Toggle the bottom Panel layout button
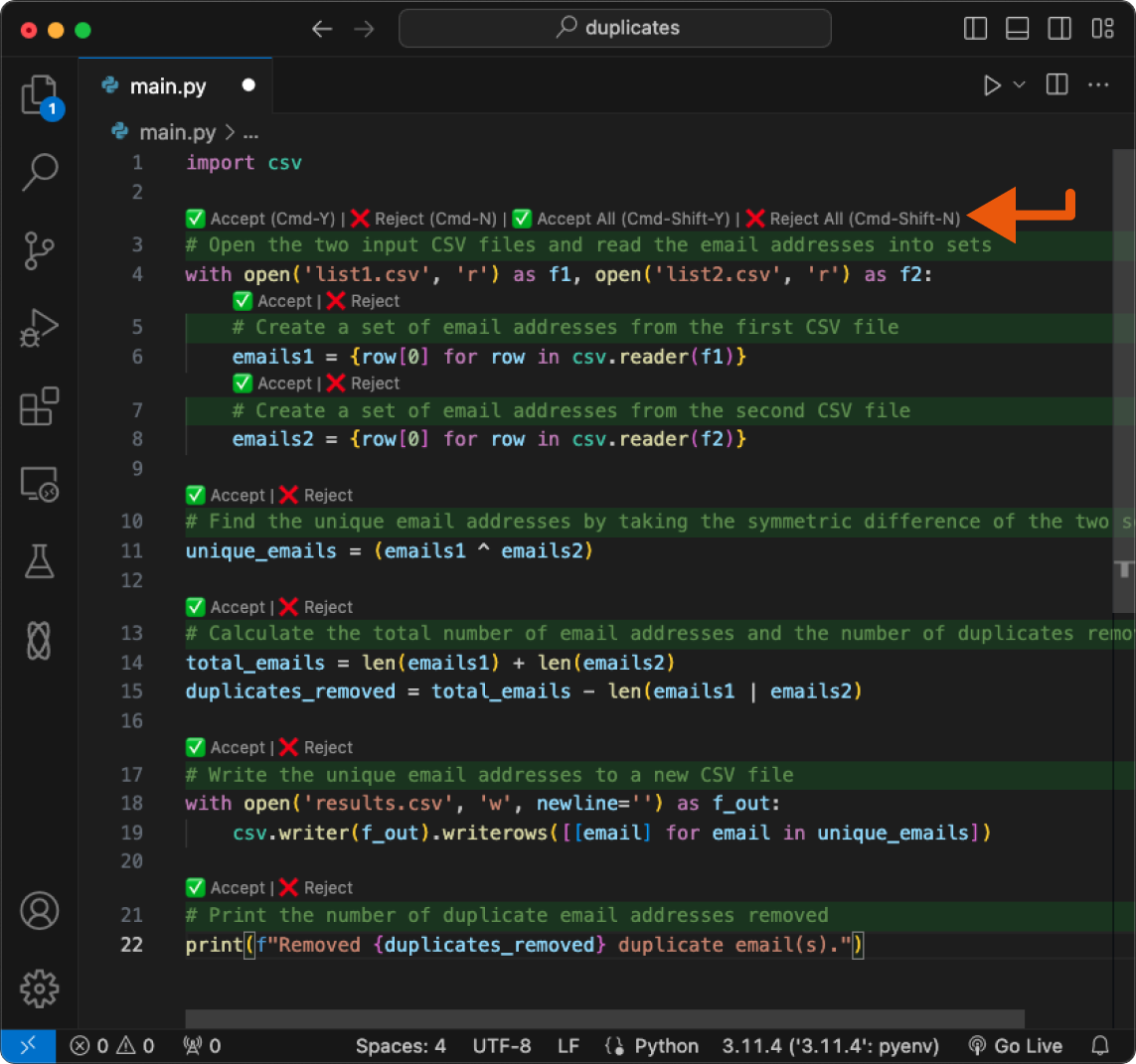 1018,29
